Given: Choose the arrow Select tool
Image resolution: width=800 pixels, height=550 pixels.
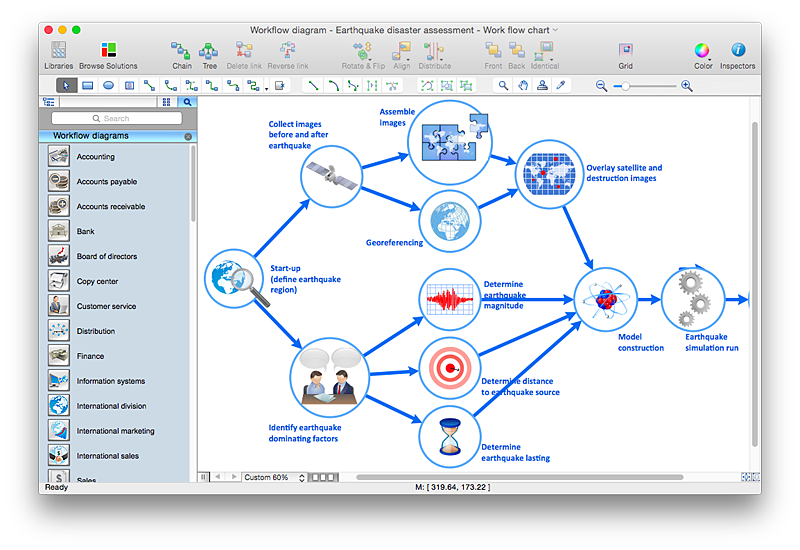Looking at the screenshot, I should coord(66,86).
